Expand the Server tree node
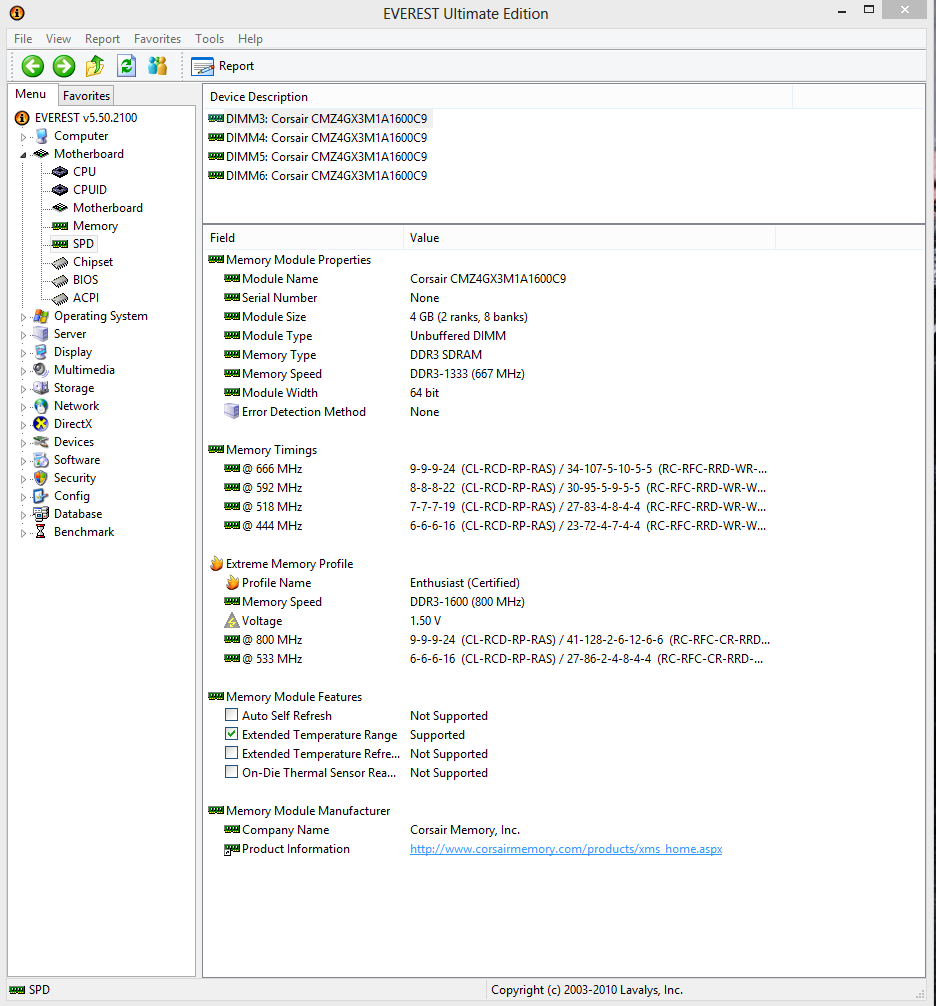Screen dimensions: 936x1006 23,335
